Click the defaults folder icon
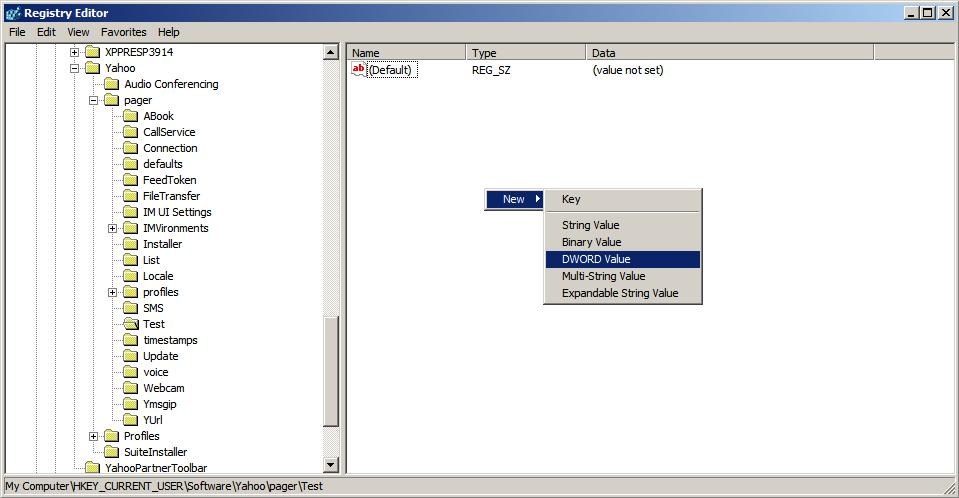 point(130,163)
